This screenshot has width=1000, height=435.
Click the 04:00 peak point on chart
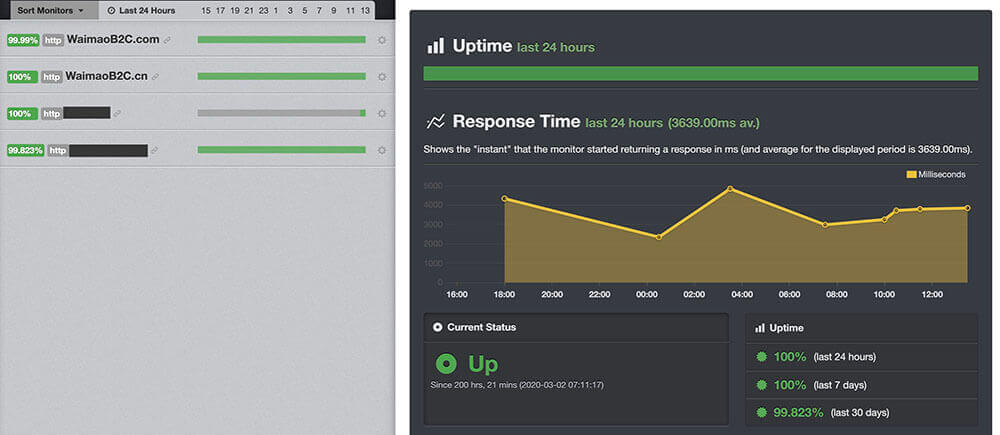click(730, 189)
